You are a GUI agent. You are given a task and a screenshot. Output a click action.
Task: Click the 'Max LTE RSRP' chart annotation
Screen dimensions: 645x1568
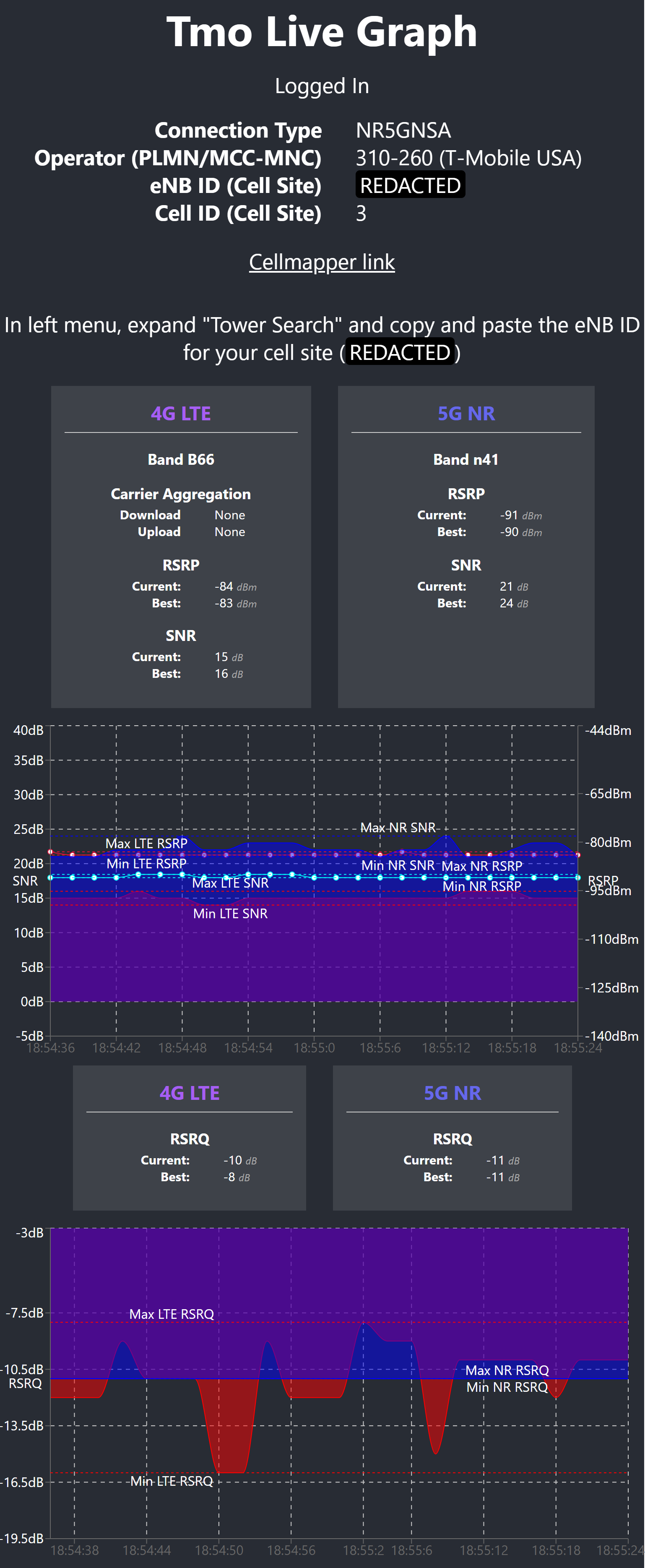(x=147, y=844)
